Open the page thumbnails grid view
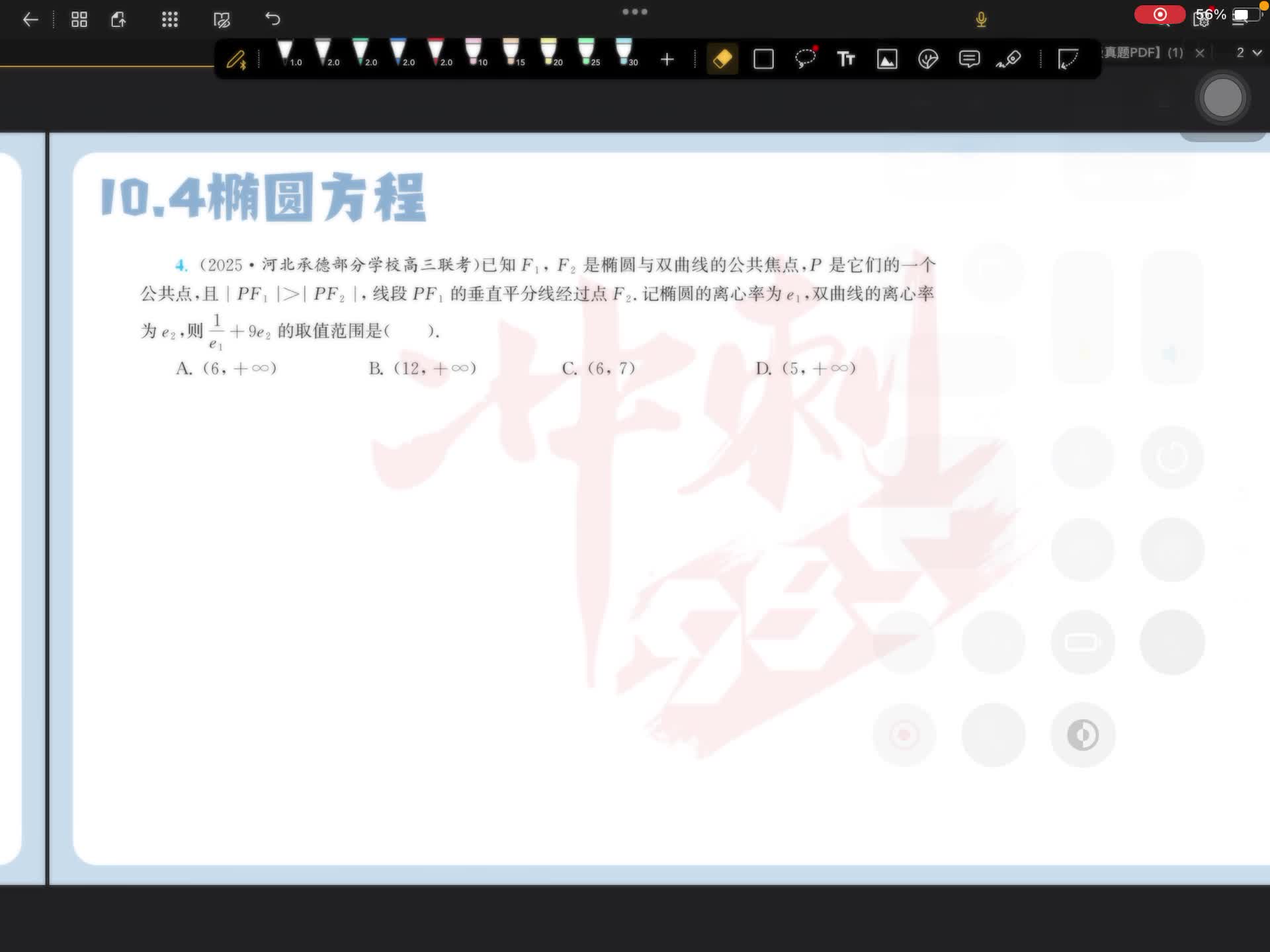This screenshot has width=1270, height=952. coord(79,20)
